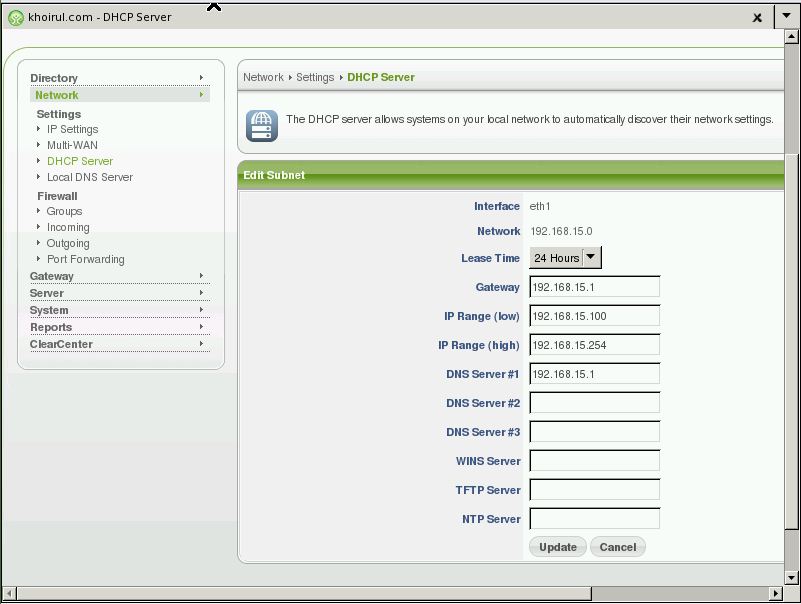Open Incoming firewall page
The image size is (801, 604).
pyautogui.click(x=68, y=227)
